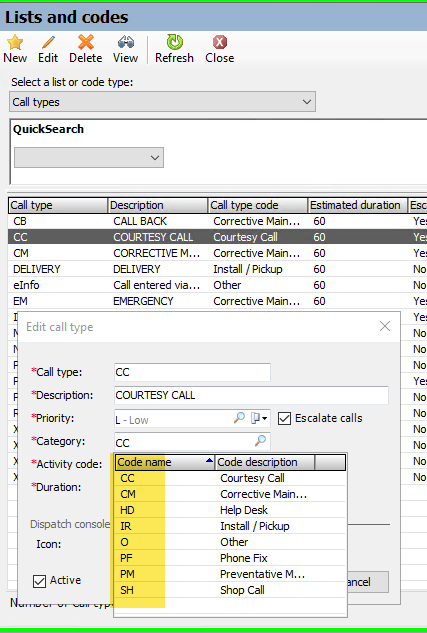The height and width of the screenshot is (633, 427).
Task: Toggle the Escalate calls checkbox
Action: (x=285, y=419)
